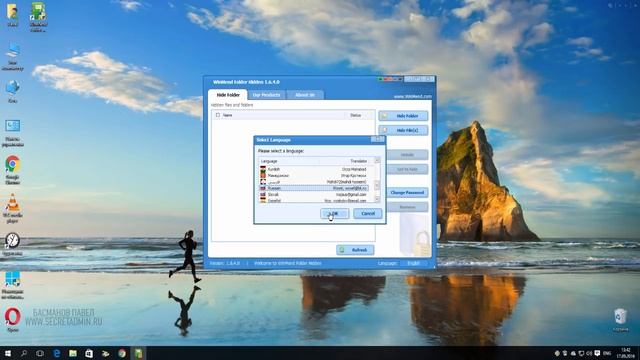This screenshot has height=360, width=640.
Task: Open the Store icon on taskbar
Action: (x=89, y=353)
